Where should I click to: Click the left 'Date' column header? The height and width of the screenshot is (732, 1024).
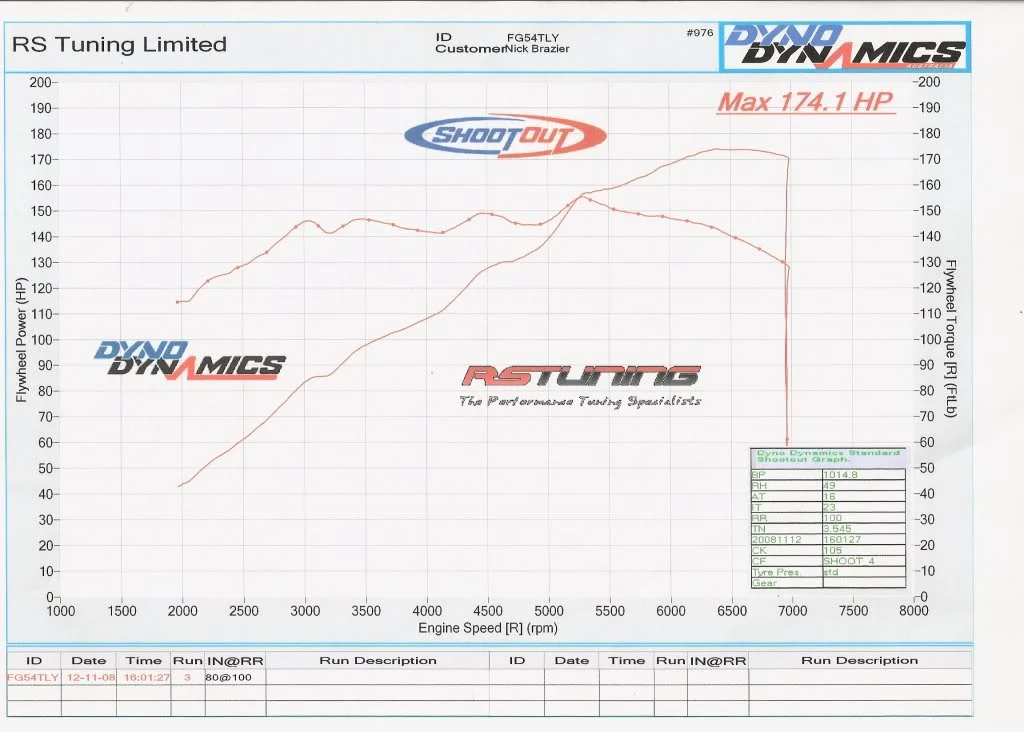coord(89,660)
